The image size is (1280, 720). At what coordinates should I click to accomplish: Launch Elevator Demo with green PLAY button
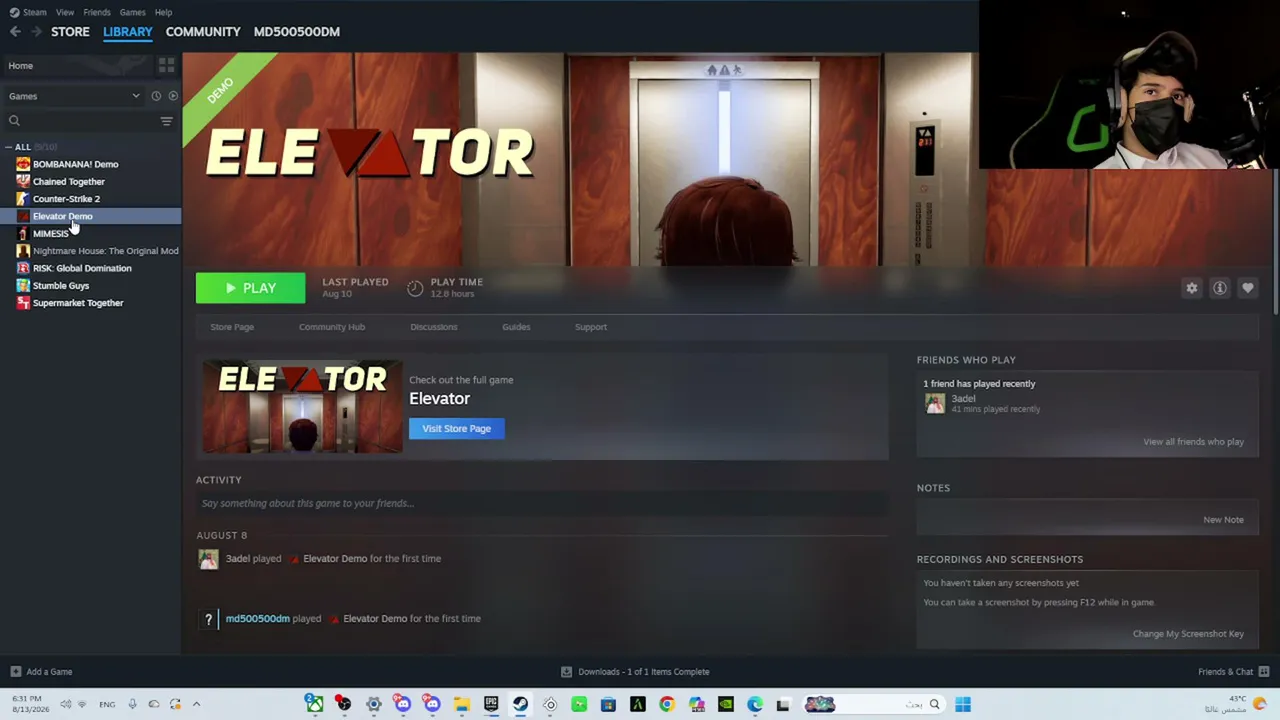(x=251, y=288)
